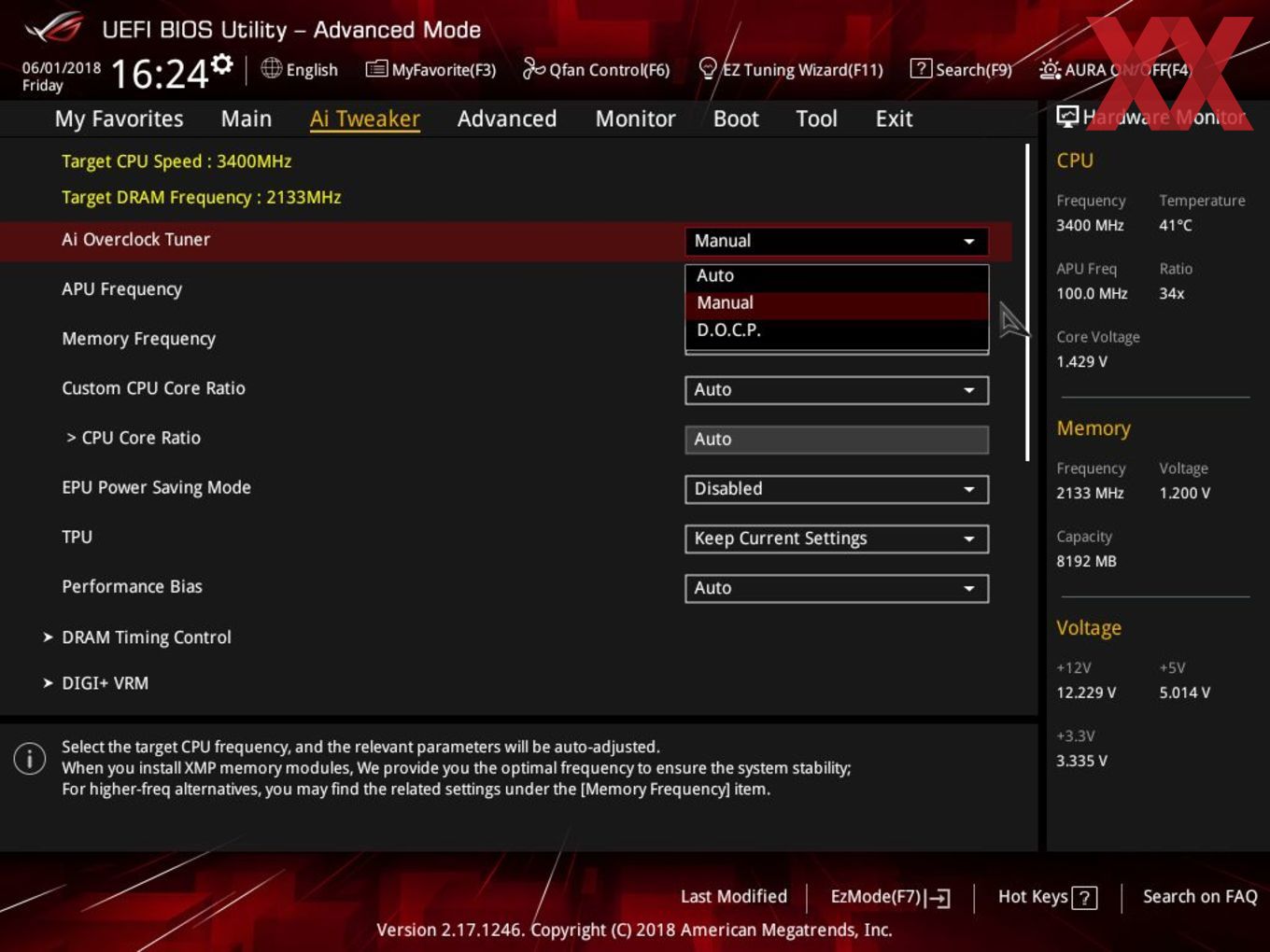Open MyFavorite(F3) list icon
This screenshot has width=1270, height=952.
[x=376, y=69]
